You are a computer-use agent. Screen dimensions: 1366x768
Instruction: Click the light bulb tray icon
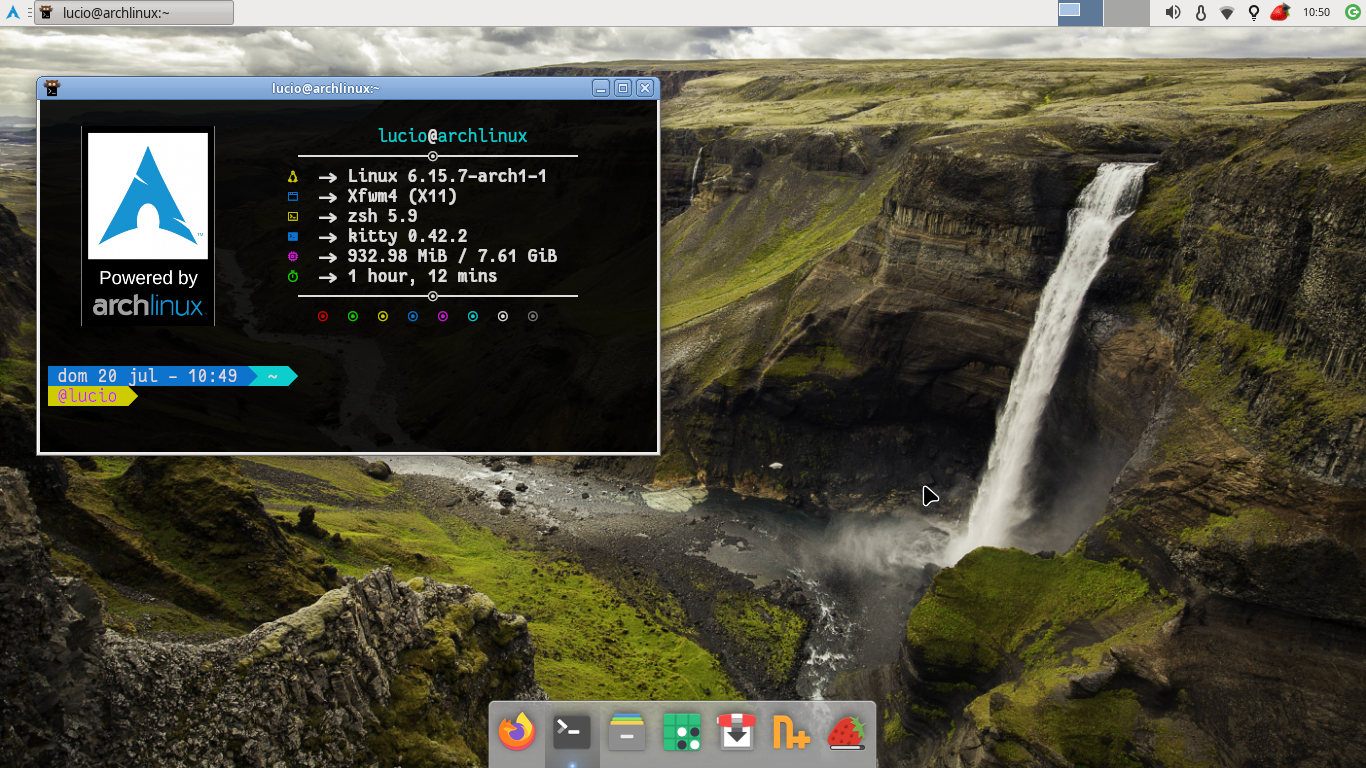(x=1253, y=13)
